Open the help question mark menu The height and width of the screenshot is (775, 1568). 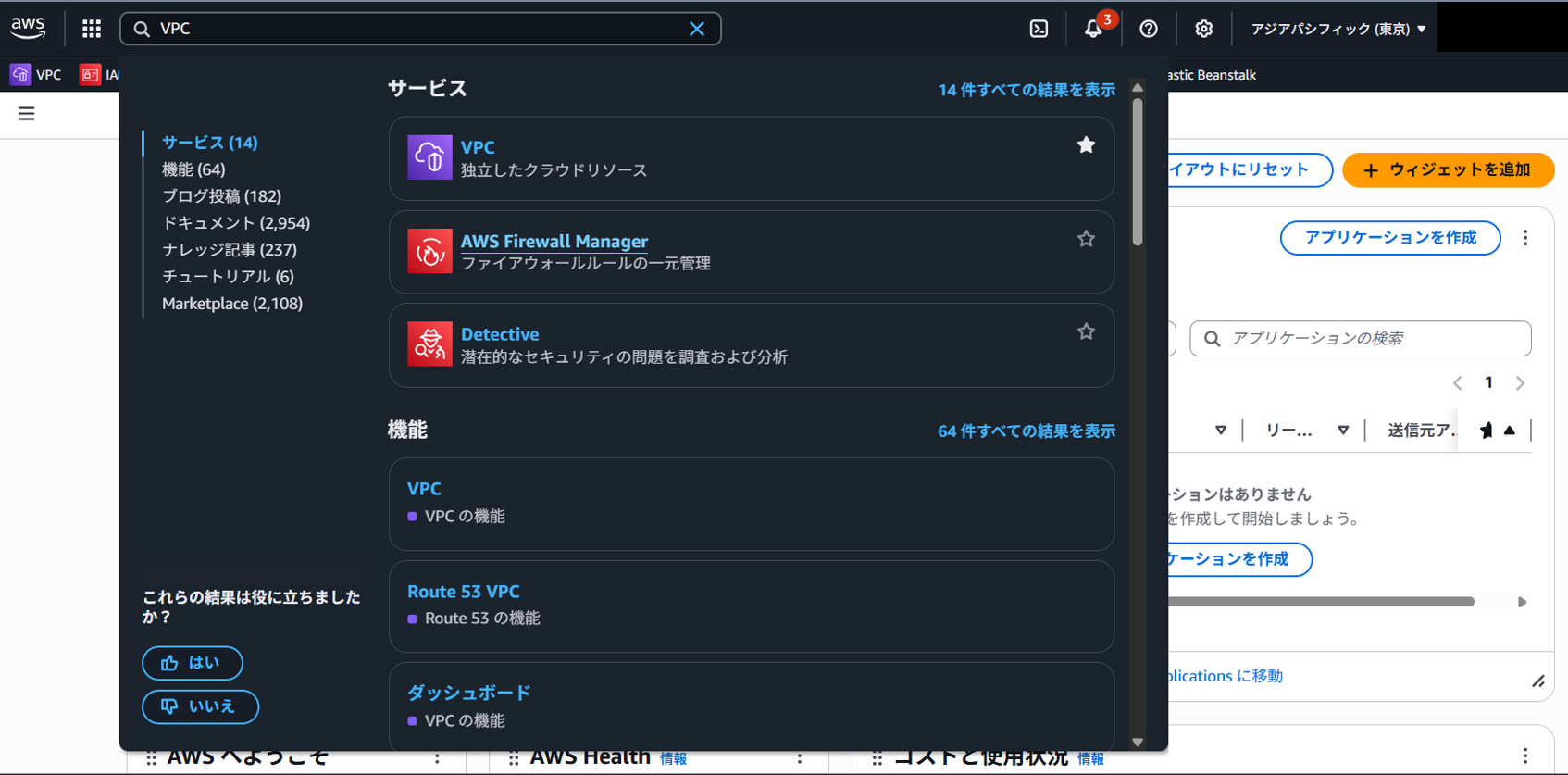pos(1148,29)
